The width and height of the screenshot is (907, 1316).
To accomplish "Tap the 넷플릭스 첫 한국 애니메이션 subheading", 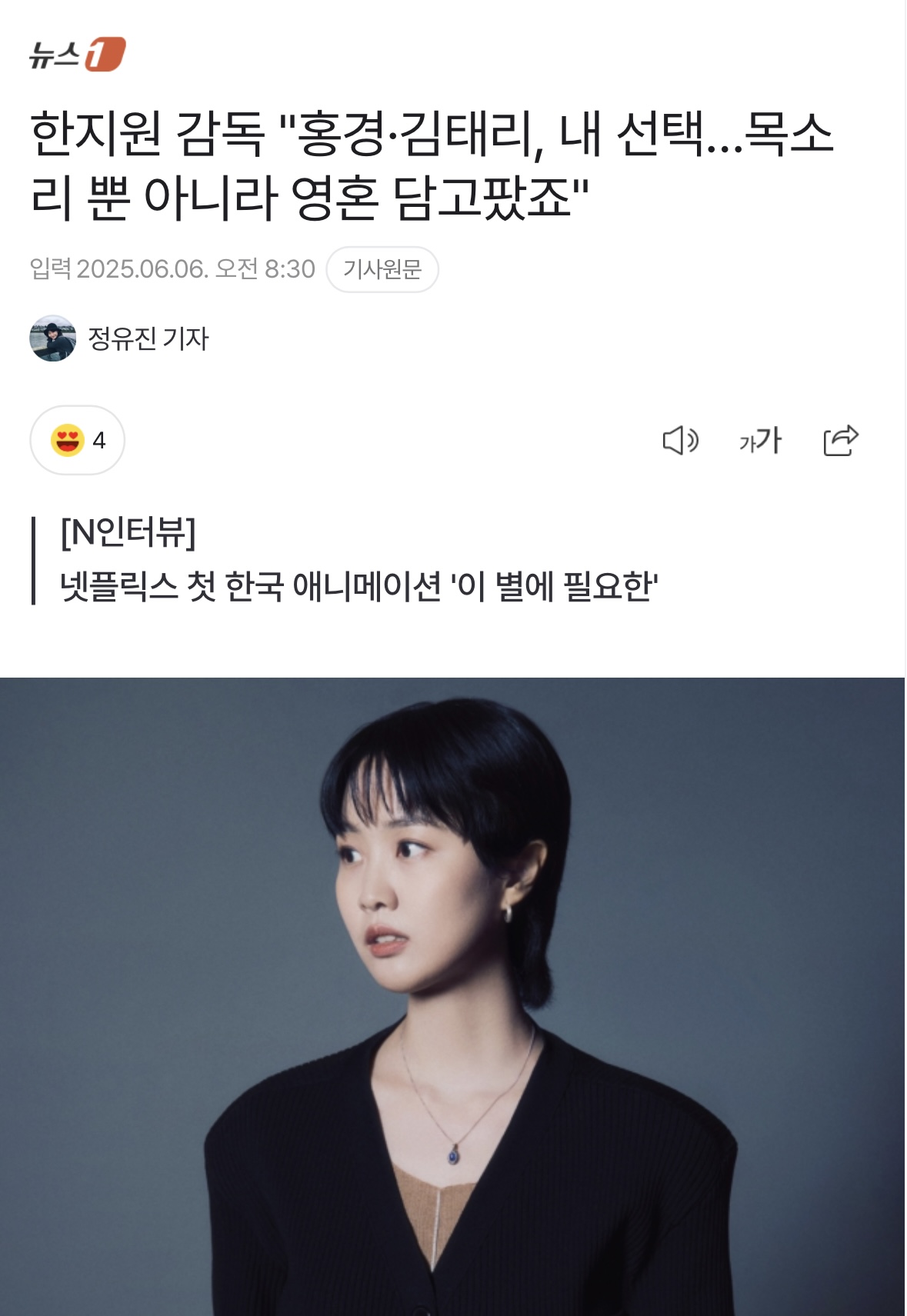I will [x=359, y=587].
